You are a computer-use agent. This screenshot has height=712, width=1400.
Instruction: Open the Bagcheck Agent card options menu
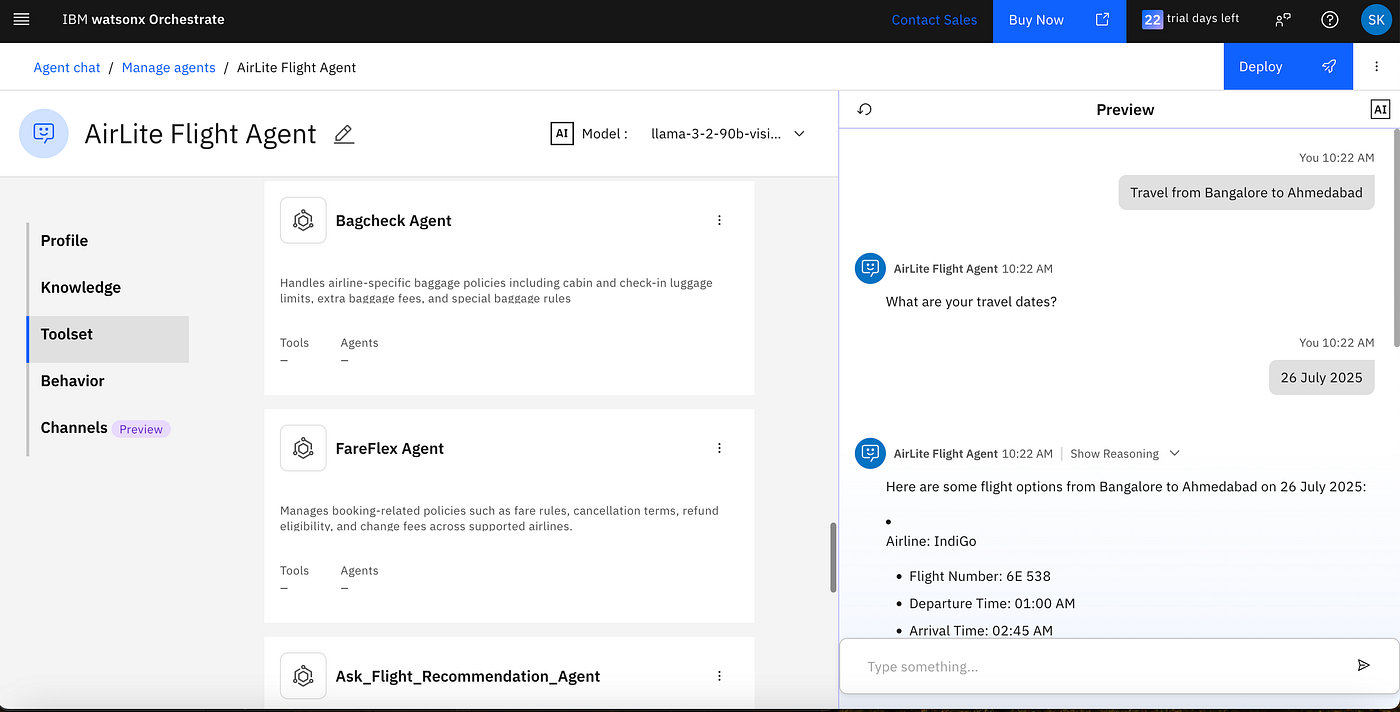coord(719,220)
